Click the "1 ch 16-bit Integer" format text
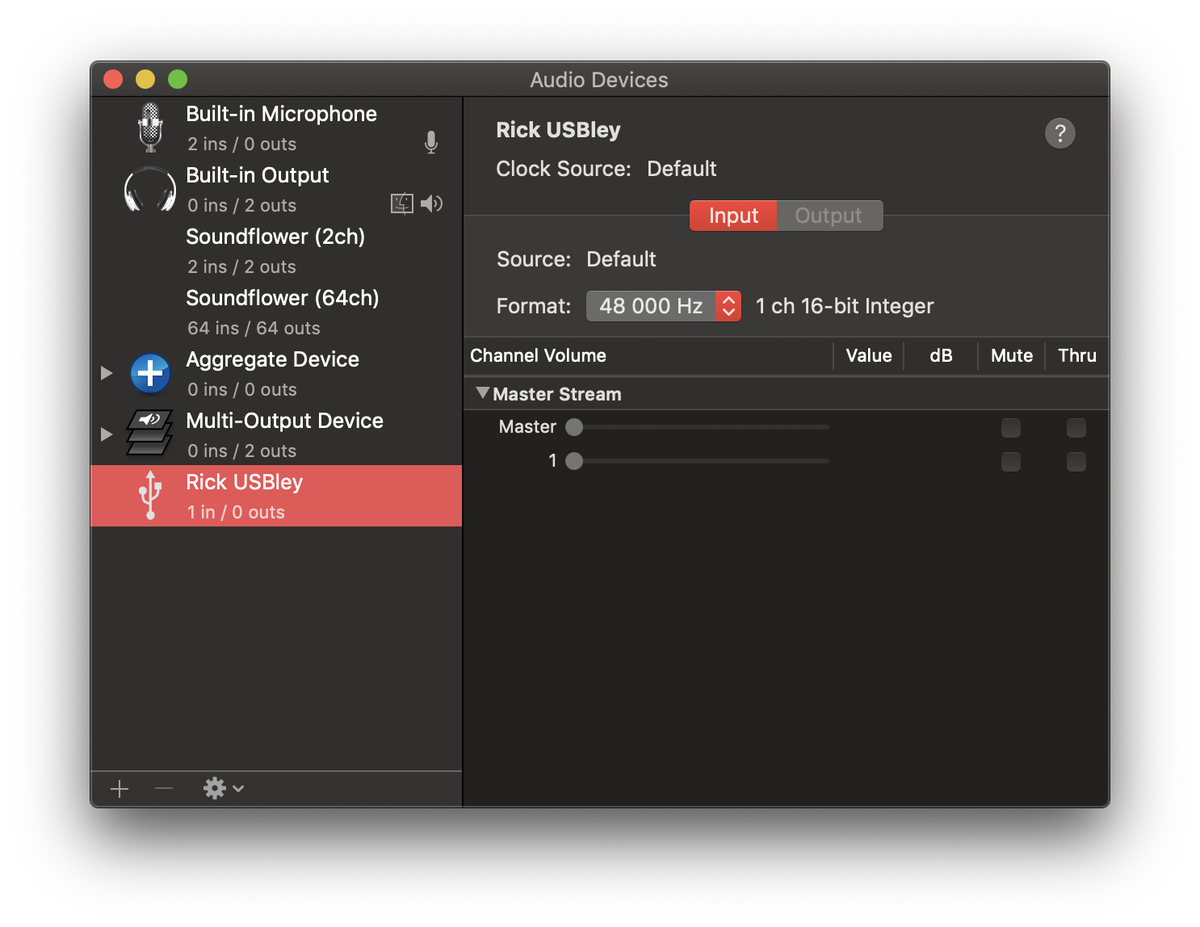The image size is (1200, 927). (x=845, y=306)
